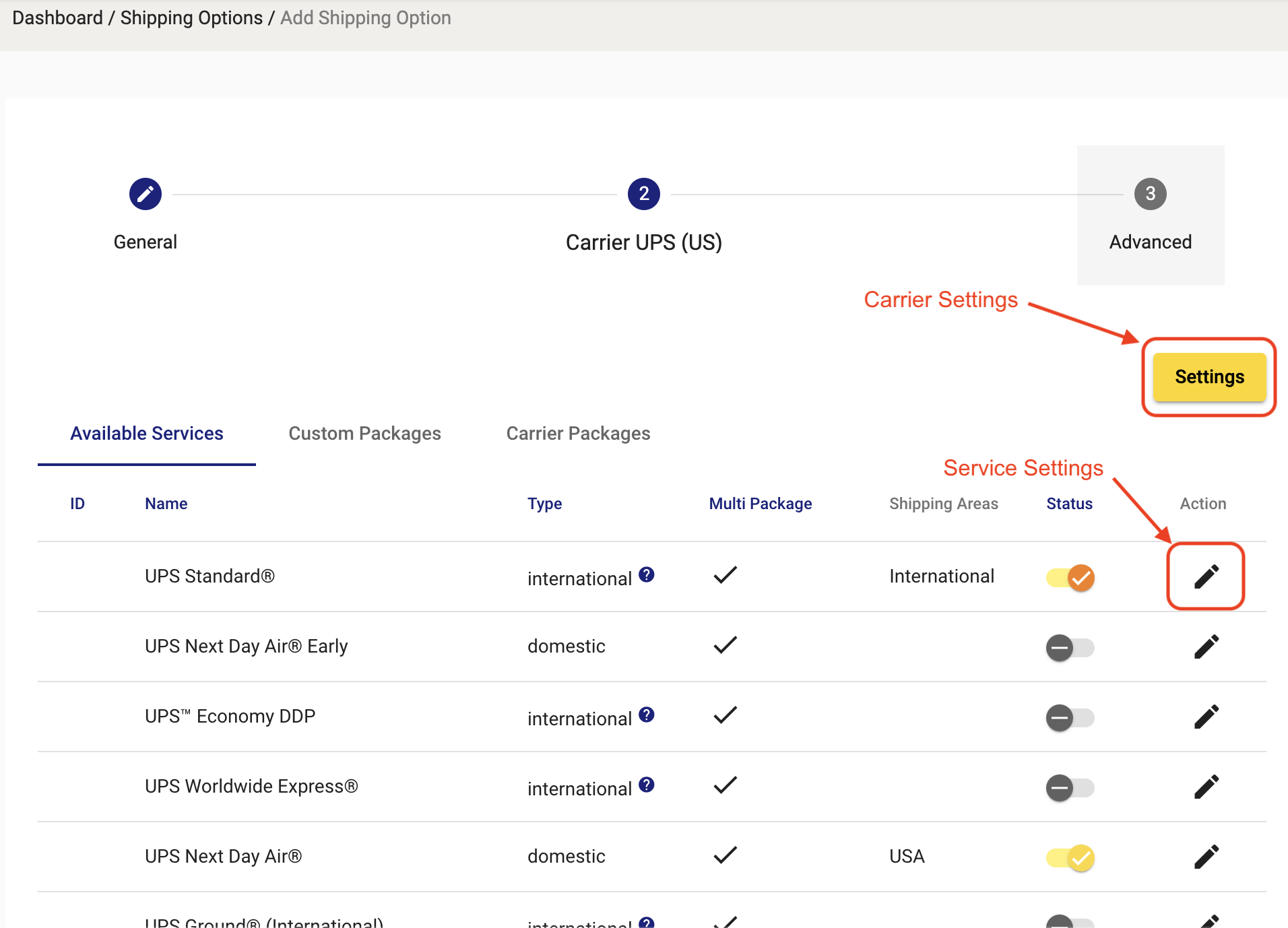Open the carrier Settings button
The image size is (1288, 928).
tap(1209, 377)
